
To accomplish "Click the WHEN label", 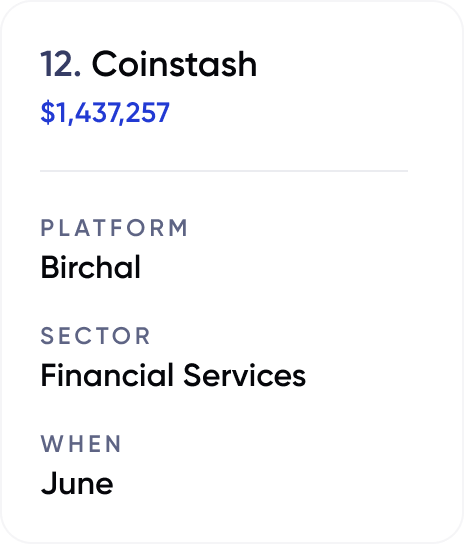I will [81, 444].
